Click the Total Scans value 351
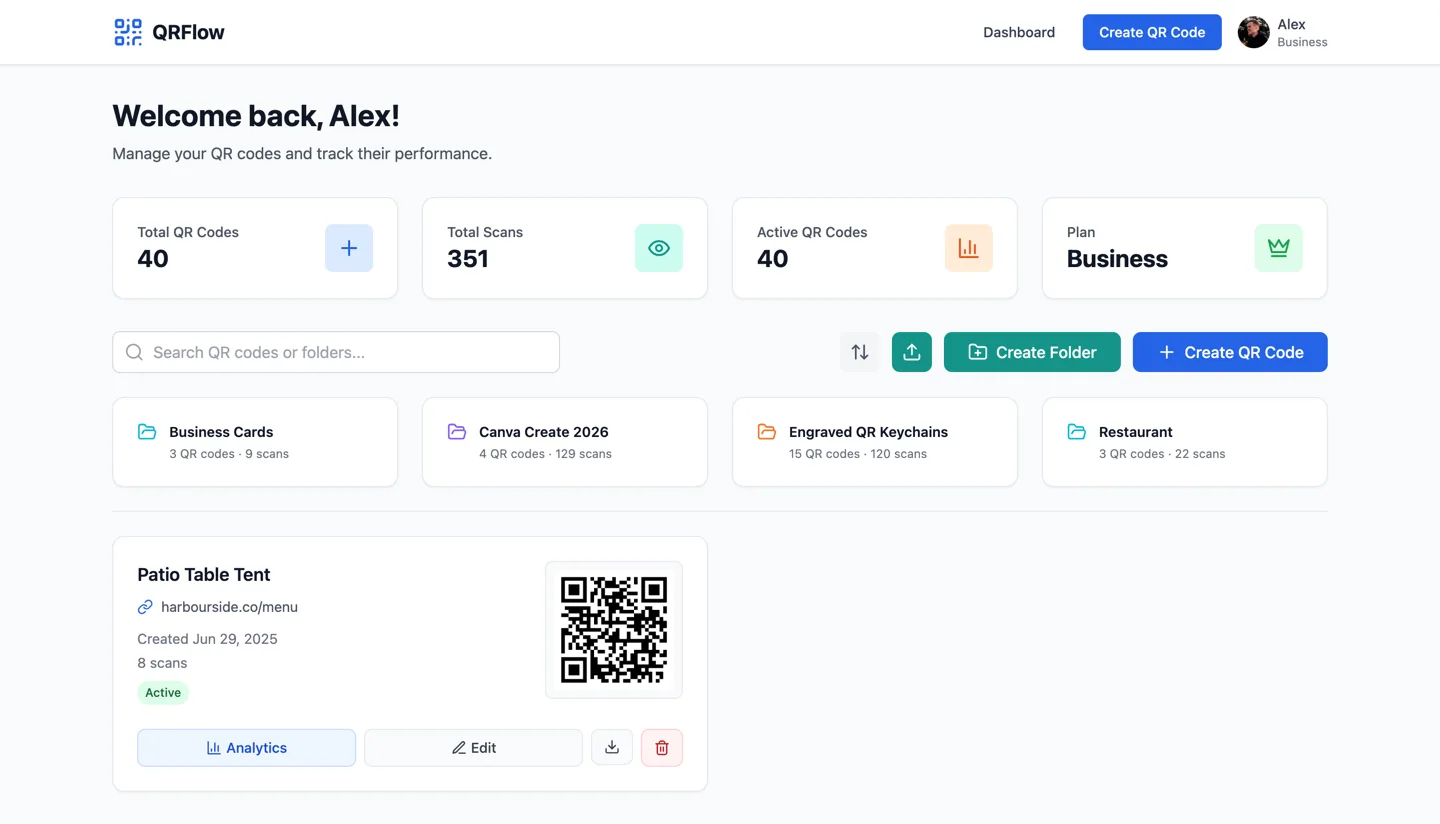 click(468, 259)
